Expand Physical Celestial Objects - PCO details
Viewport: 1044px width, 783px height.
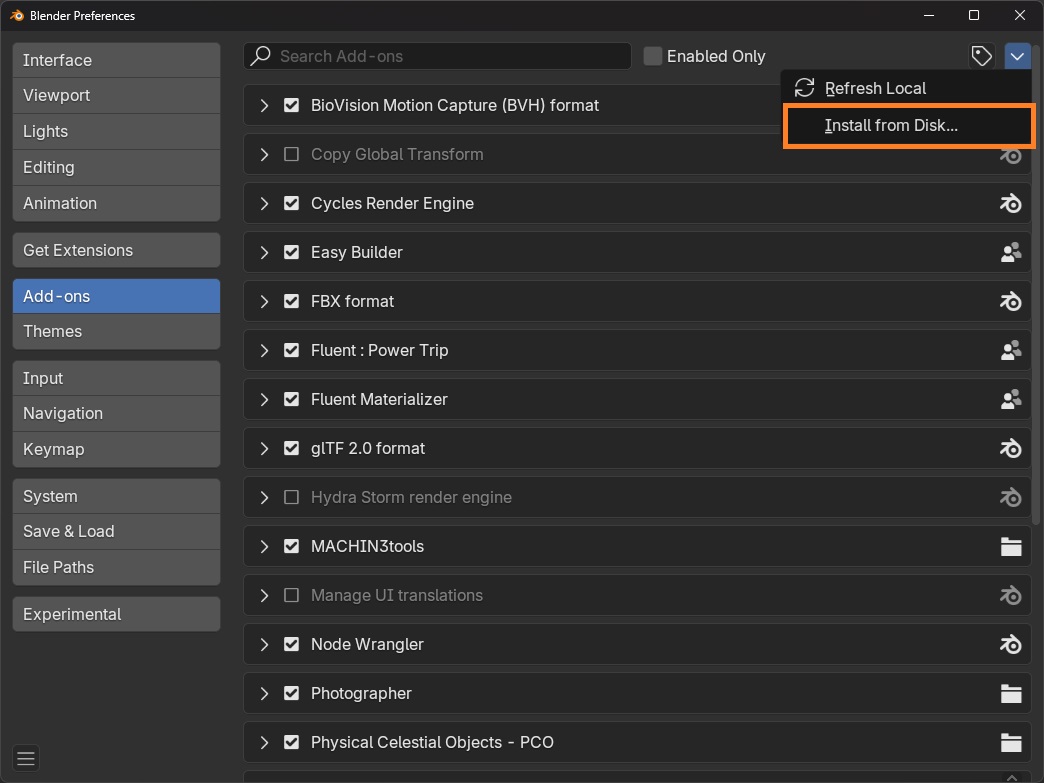(x=264, y=742)
